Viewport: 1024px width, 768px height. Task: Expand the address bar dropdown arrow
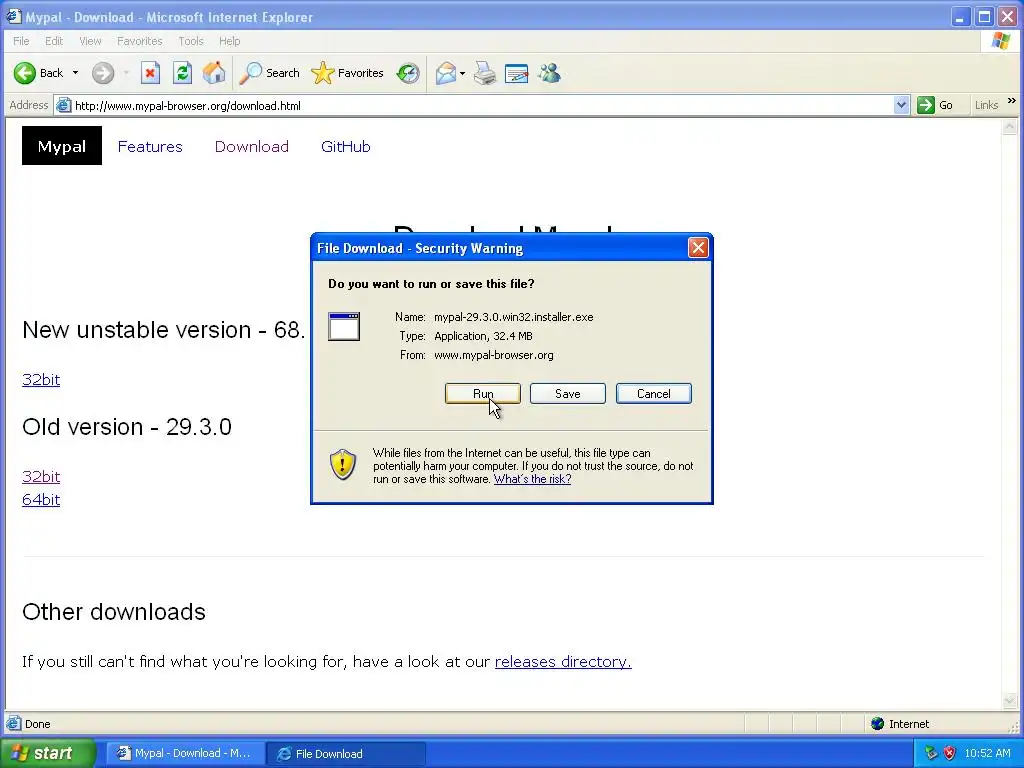(x=901, y=105)
